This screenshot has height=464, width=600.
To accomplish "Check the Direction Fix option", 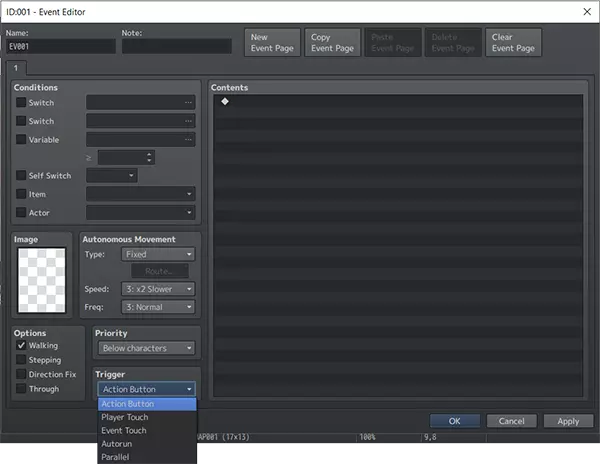I will pos(21,374).
